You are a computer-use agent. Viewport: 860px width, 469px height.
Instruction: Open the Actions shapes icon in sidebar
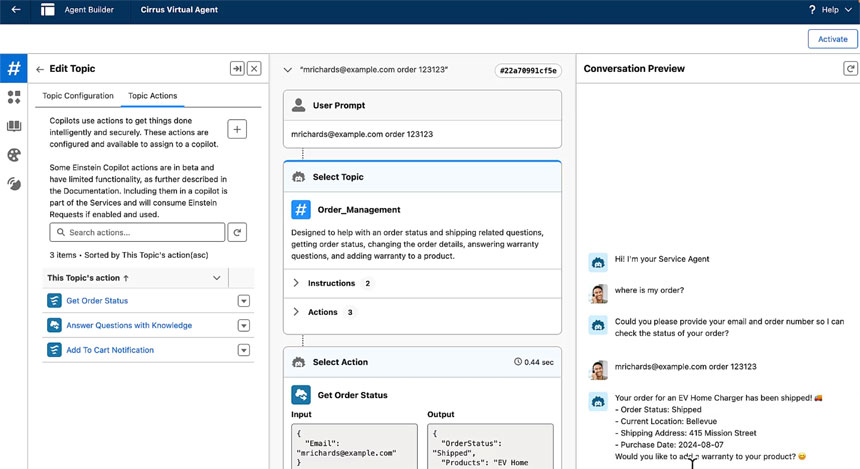14,98
